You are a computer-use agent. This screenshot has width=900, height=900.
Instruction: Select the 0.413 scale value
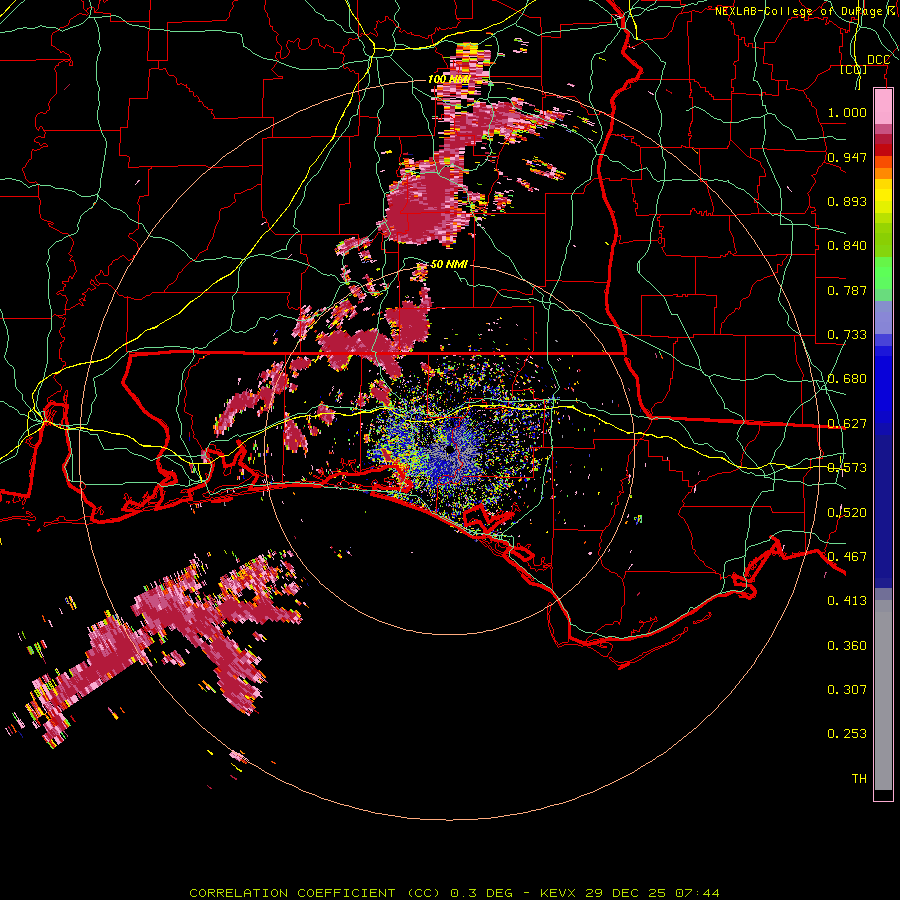[x=847, y=601]
